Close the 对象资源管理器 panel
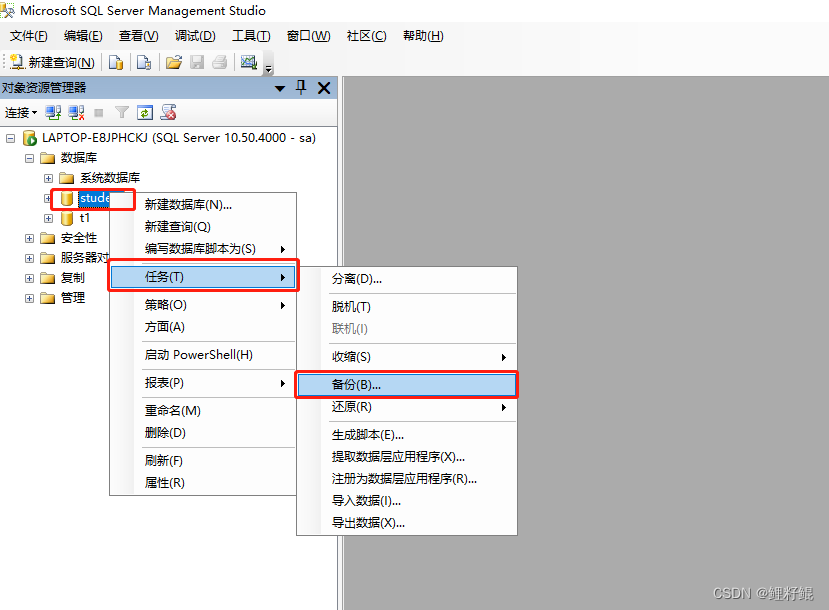This screenshot has height=610, width=829. pyautogui.click(x=324, y=88)
